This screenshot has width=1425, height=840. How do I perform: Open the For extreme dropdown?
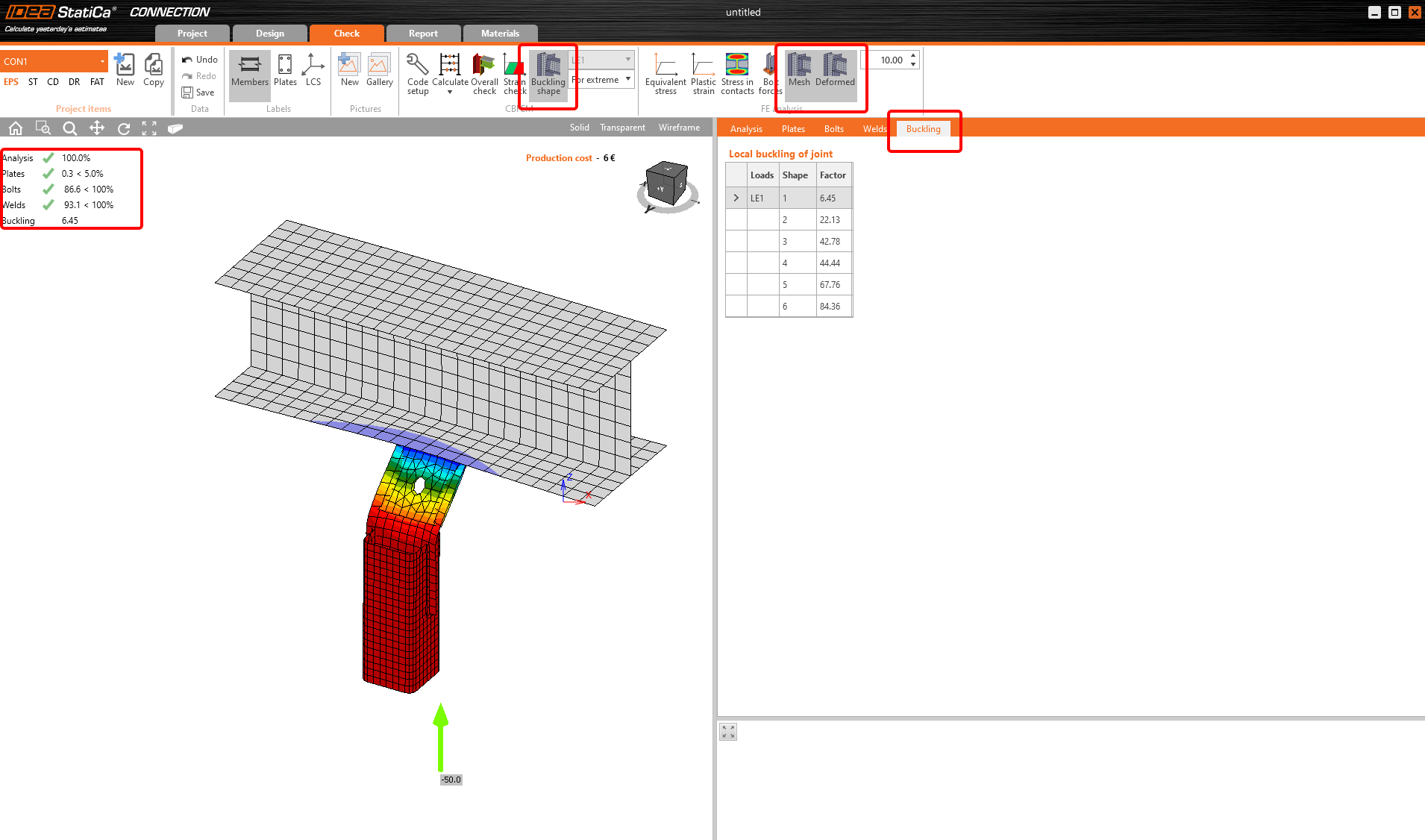point(627,79)
